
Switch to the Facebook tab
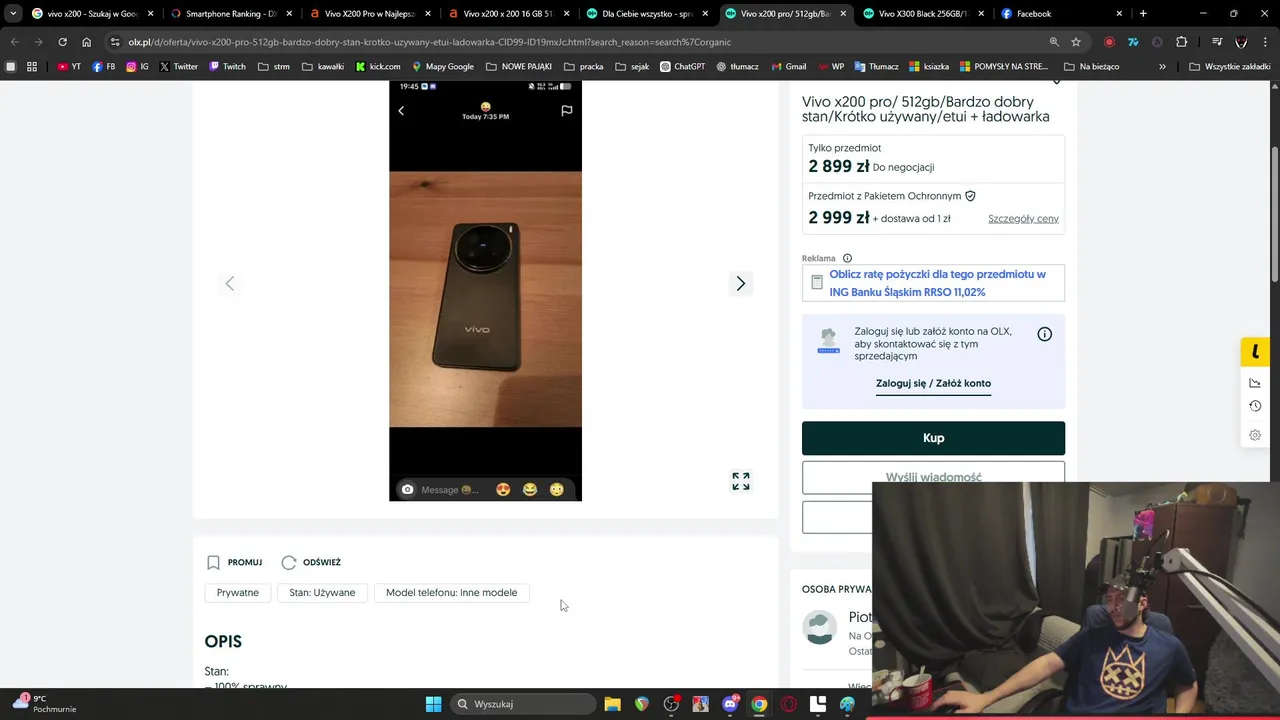click(x=1062, y=14)
